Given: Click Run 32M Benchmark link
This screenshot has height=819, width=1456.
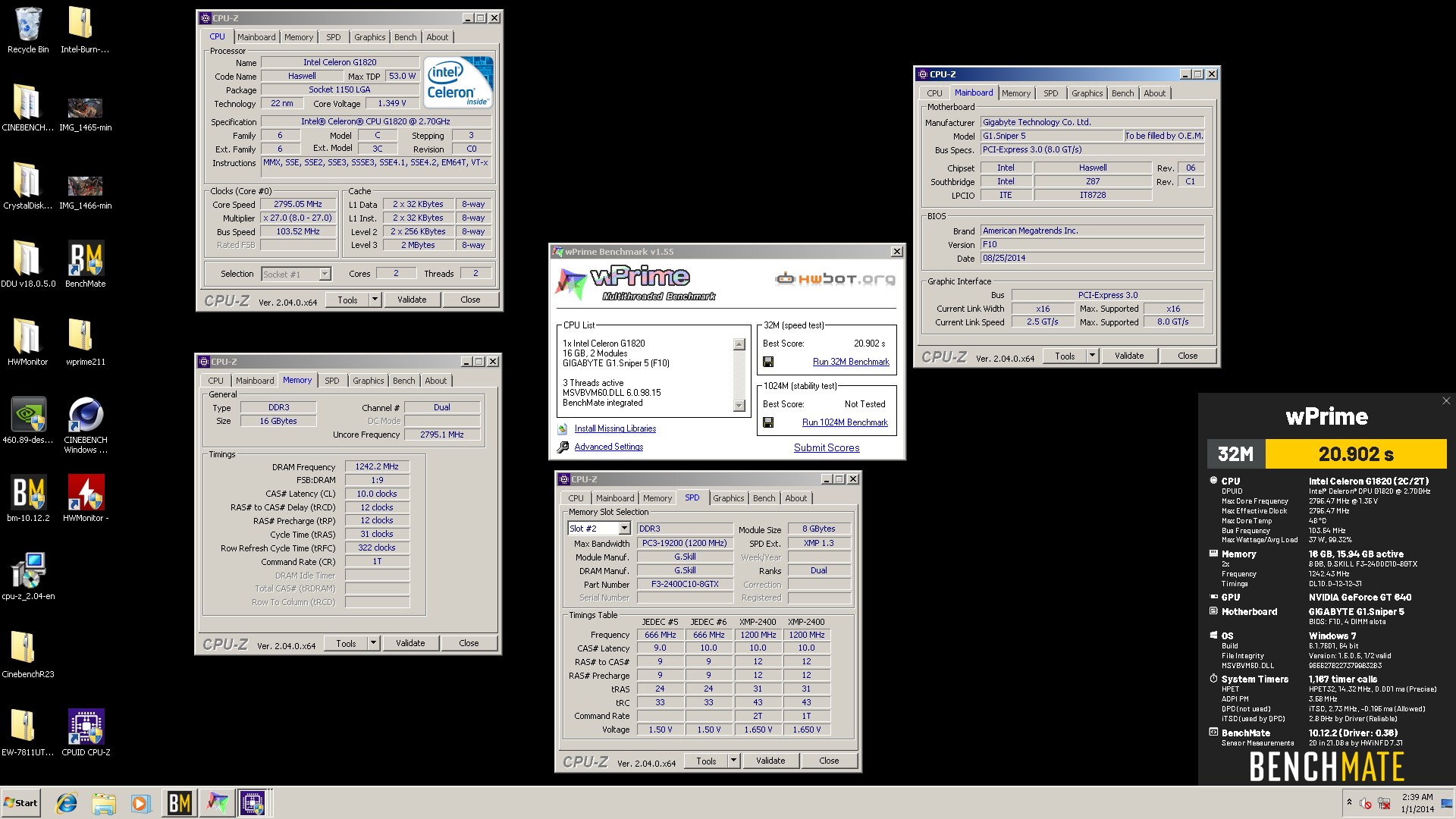Looking at the screenshot, I should (x=851, y=362).
